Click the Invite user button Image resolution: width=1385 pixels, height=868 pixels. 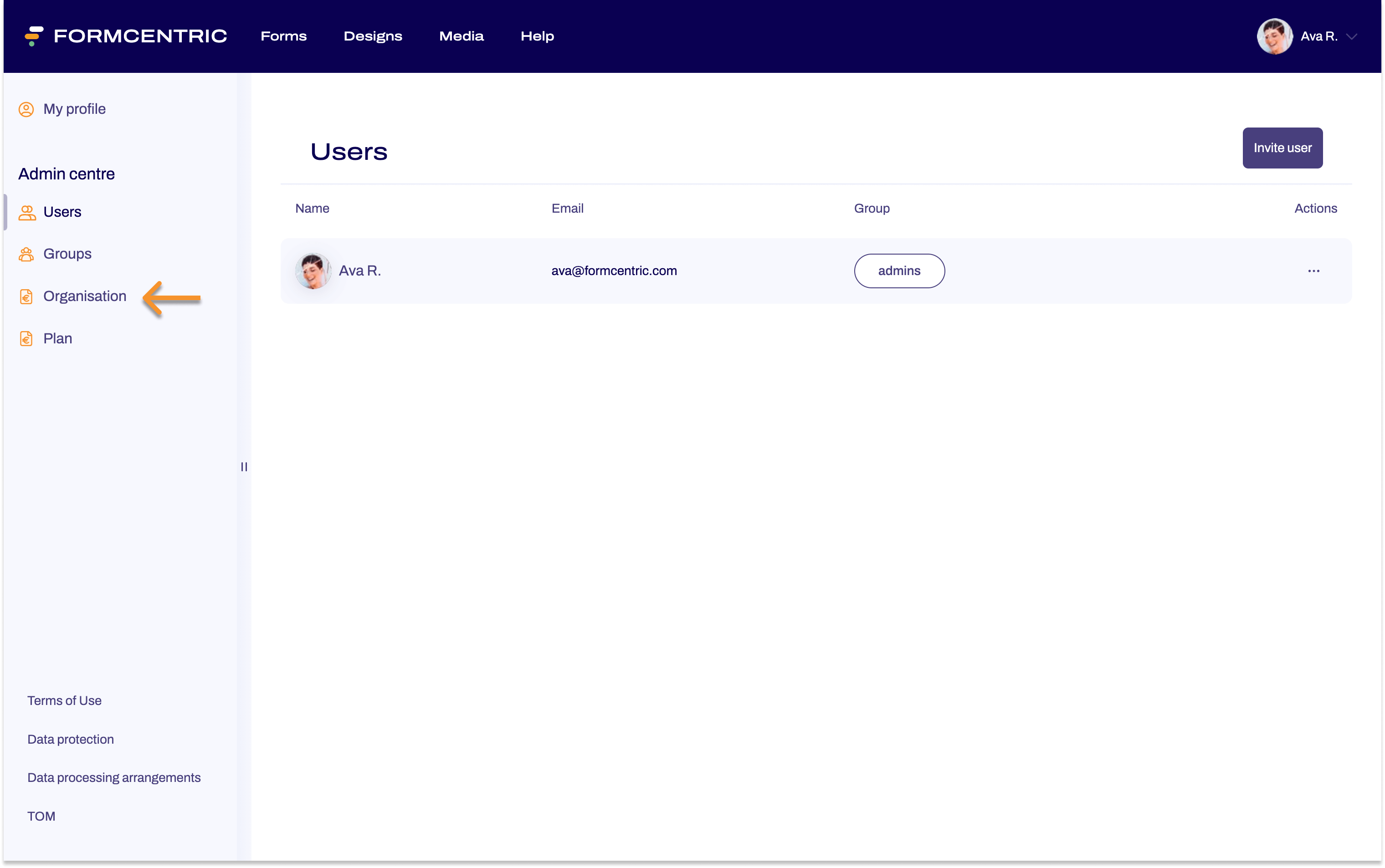(x=1282, y=148)
